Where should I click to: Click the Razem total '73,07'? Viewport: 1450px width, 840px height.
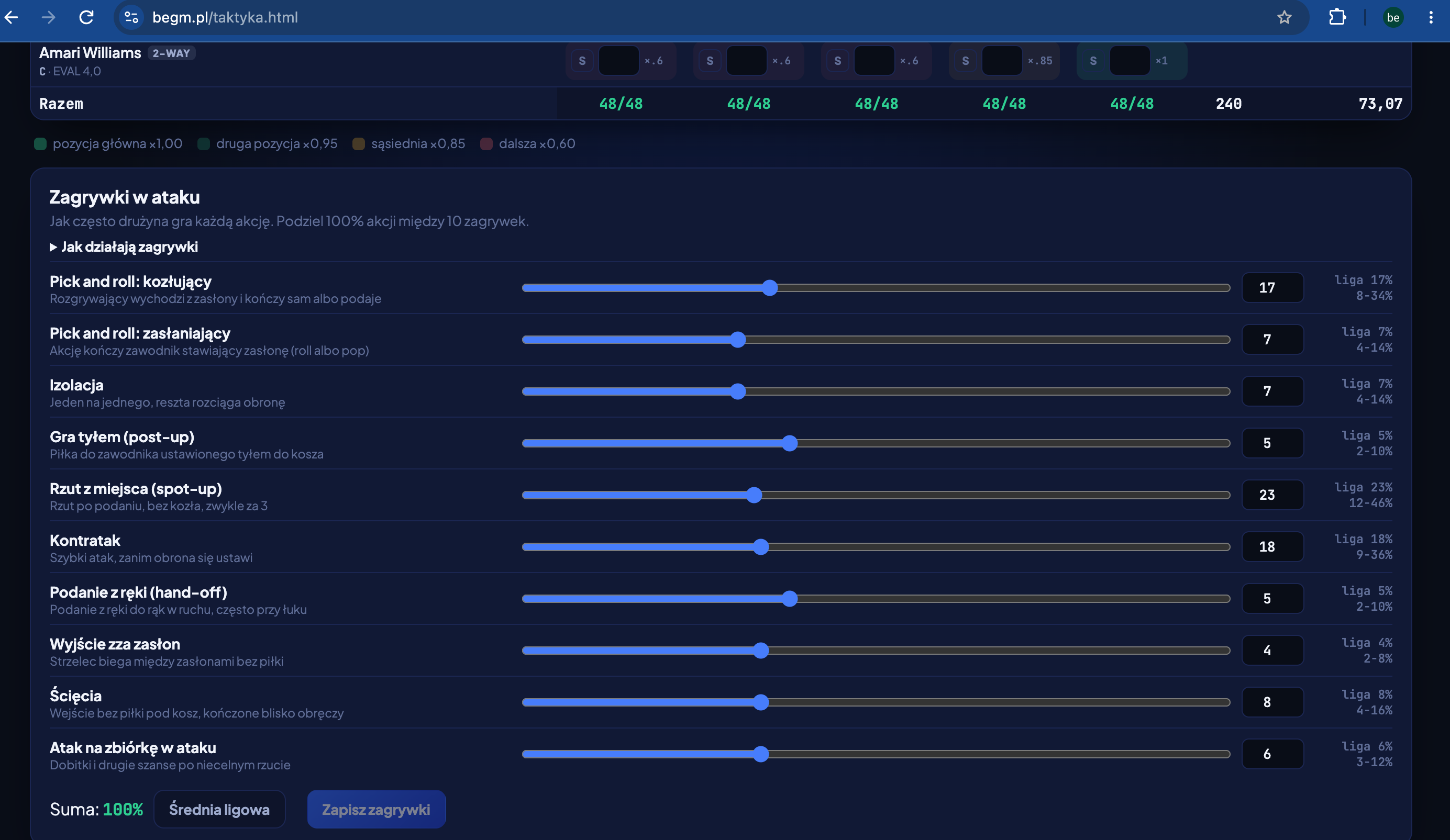(x=1380, y=104)
